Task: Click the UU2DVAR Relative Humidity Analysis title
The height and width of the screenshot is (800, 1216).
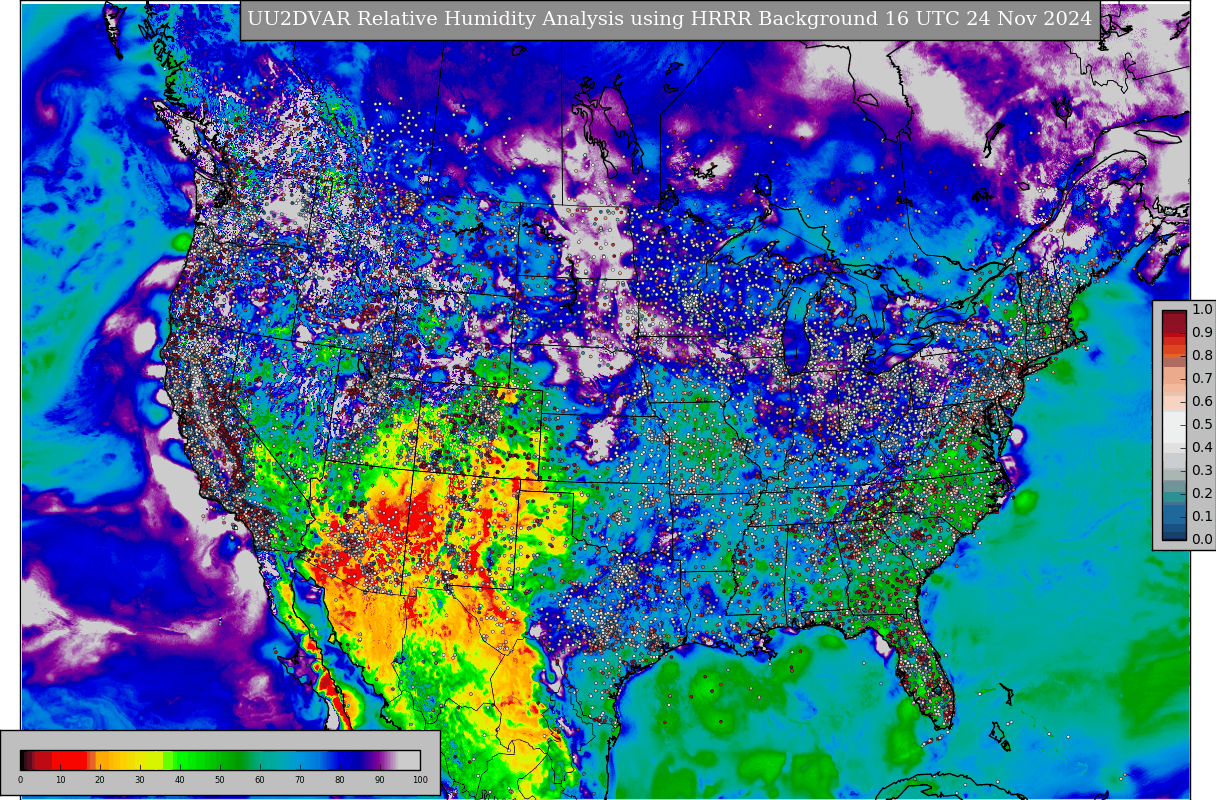Action: 669,19
